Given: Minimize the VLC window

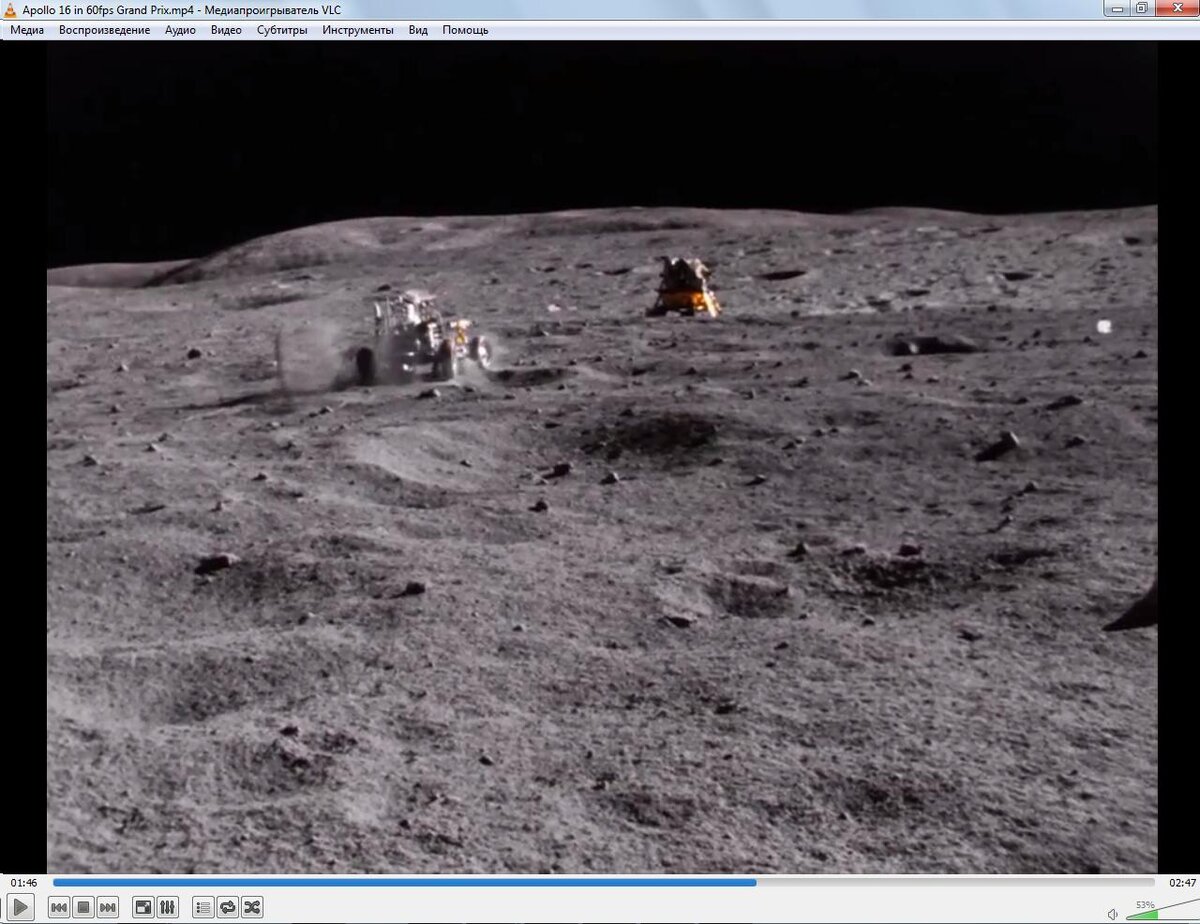Looking at the screenshot, I should 1116,8.
